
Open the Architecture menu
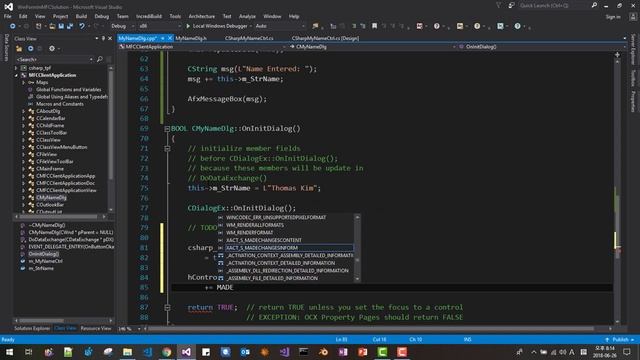[202, 16]
